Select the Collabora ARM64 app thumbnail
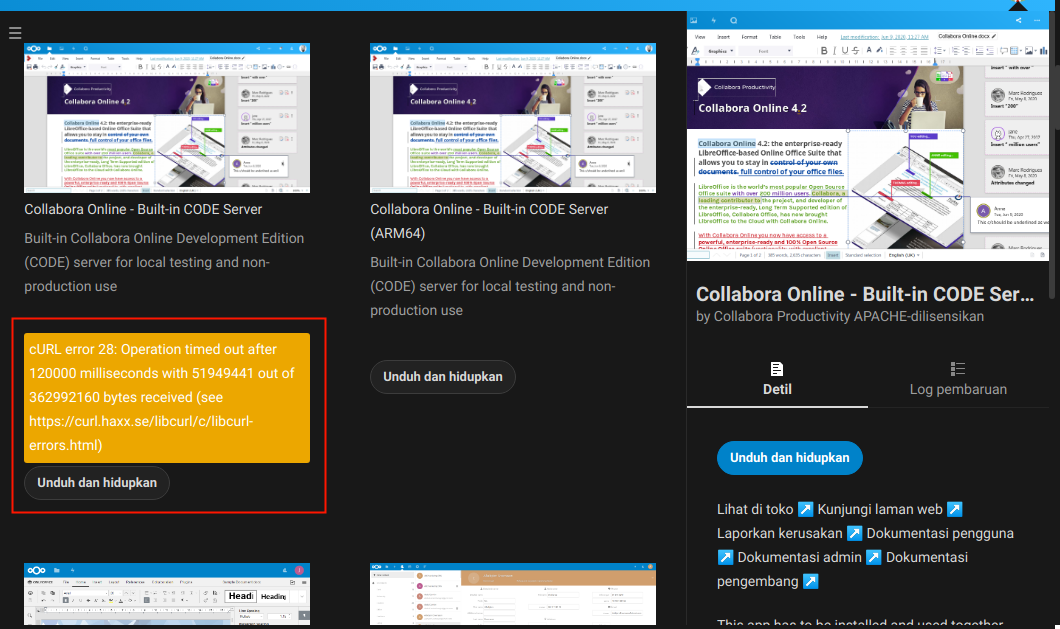Viewport: 1060px width, 629px height. pyautogui.click(x=513, y=118)
